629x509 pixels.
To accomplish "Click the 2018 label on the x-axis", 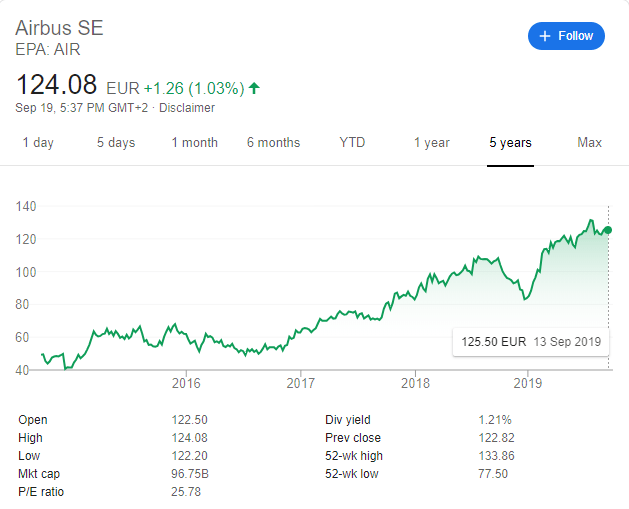I will click(414, 382).
